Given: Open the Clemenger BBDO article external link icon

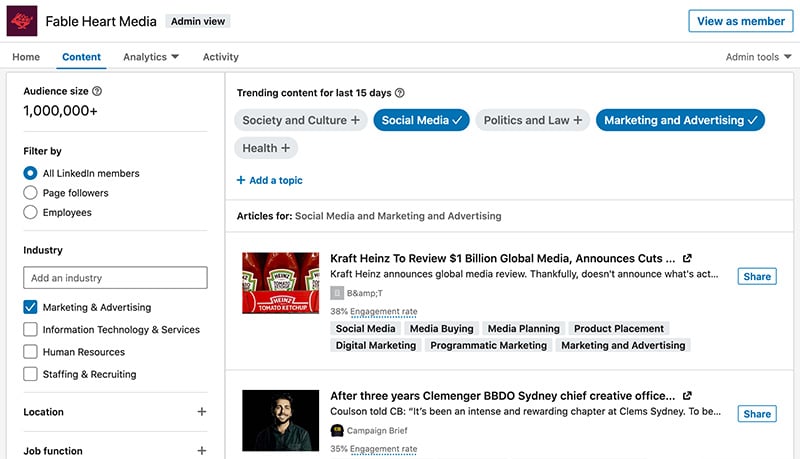Looking at the screenshot, I should pyautogui.click(x=687, y=395).
